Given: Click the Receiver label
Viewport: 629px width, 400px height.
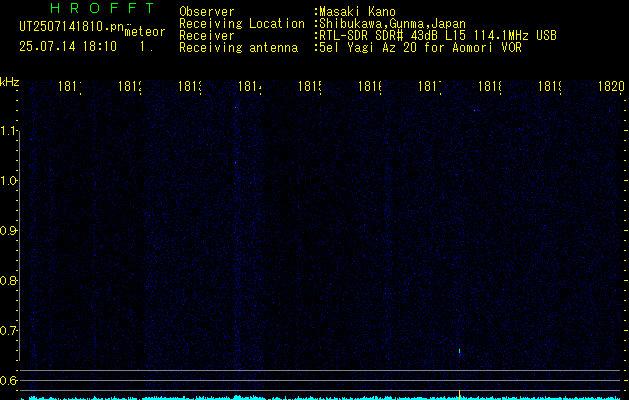Looking at the screenshot, I should point(207,36).
